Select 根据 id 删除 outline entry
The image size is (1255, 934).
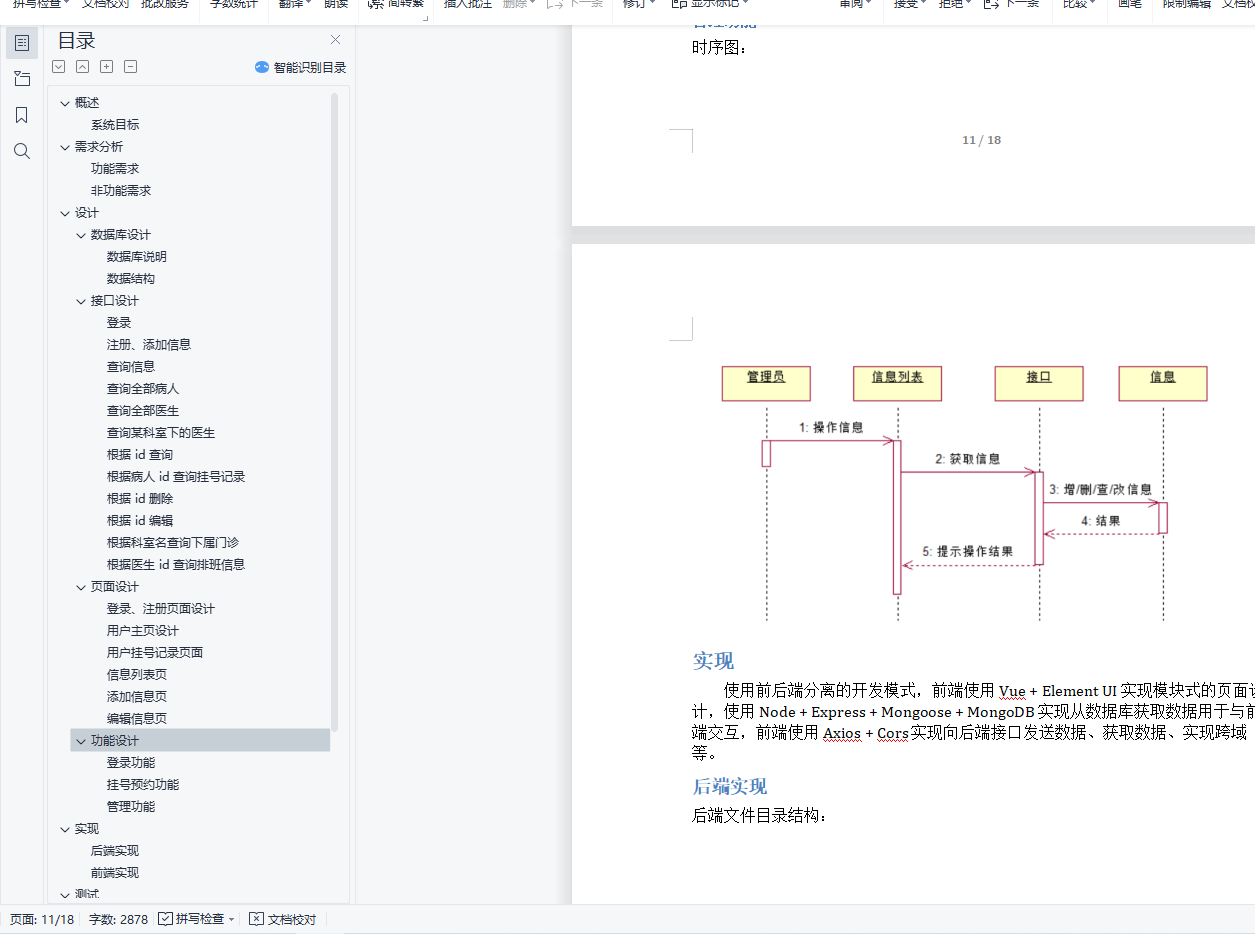[x=140, y=499]
